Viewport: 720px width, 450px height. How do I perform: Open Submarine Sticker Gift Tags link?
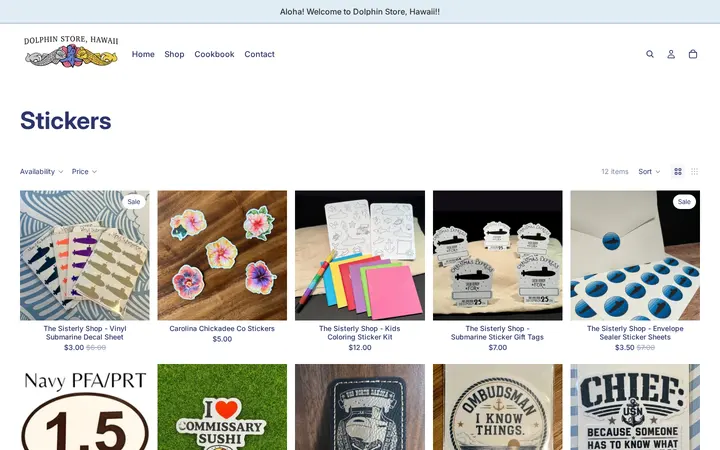click(x=497, y=333)
